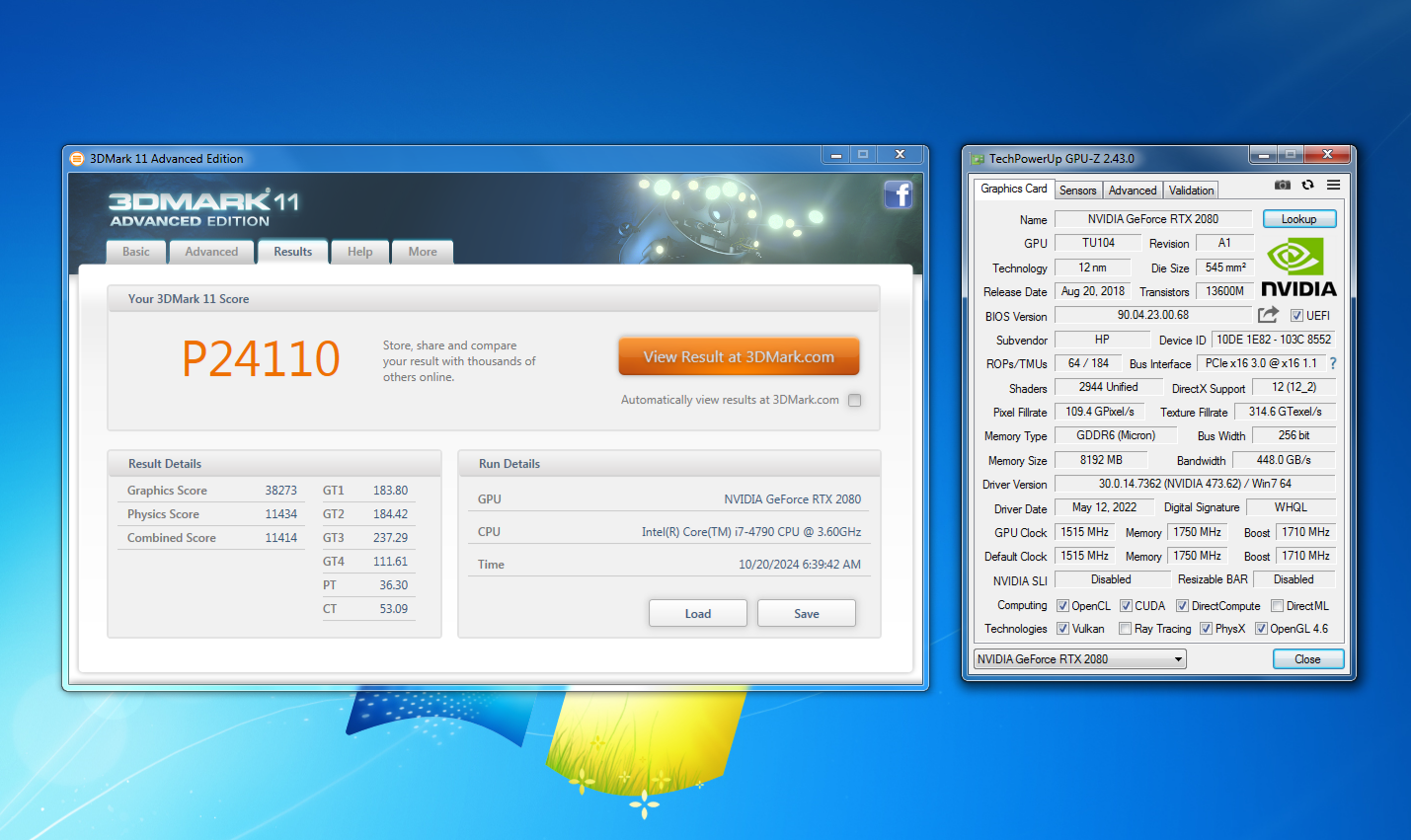Enable automatically view results at 3DMark.com
This screenshot has width=1411, height=840.
click(x=855, y=400)
